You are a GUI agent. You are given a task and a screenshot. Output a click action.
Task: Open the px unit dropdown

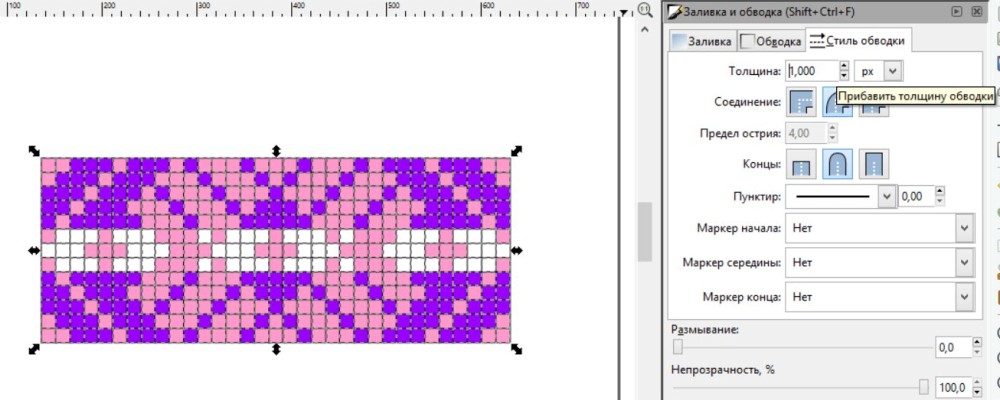pos(879,71)
